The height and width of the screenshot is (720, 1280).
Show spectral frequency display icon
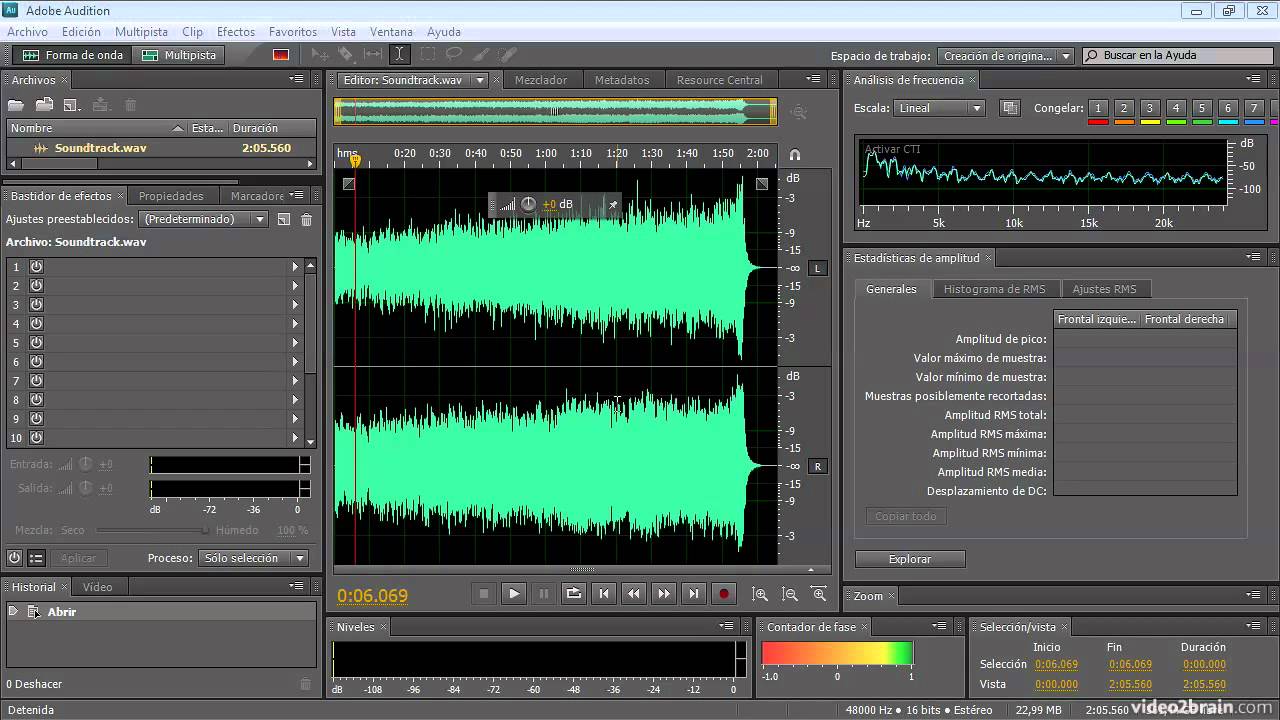(281, 55)
